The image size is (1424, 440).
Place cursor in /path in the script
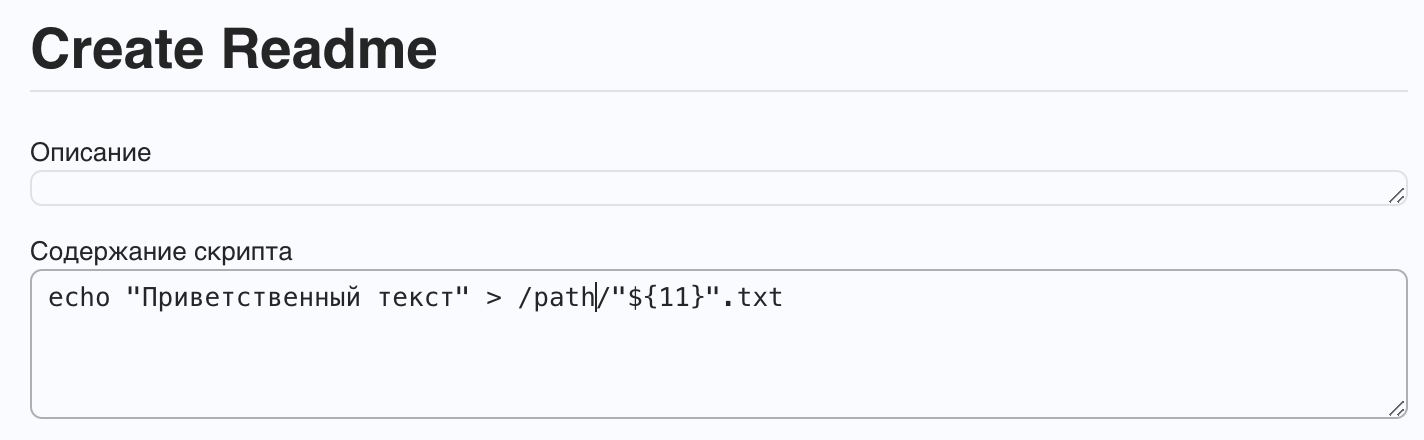[x=556, y=298]
